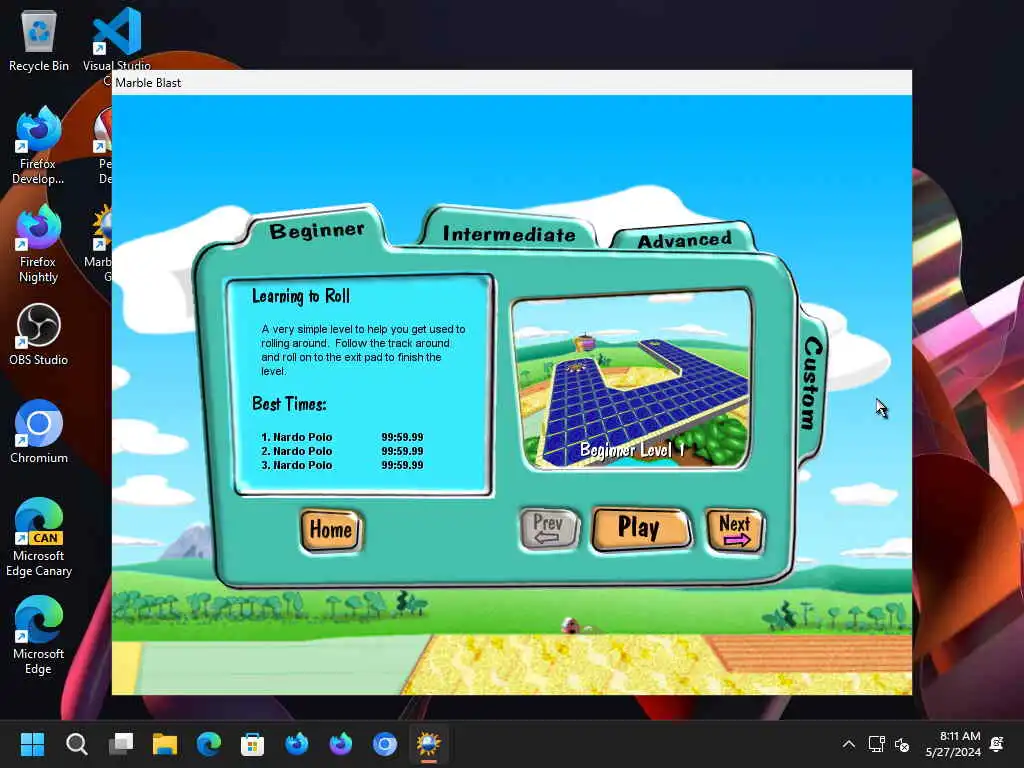Open taskbar Search
Screen dimensions: 1024x768
point(76,744)
